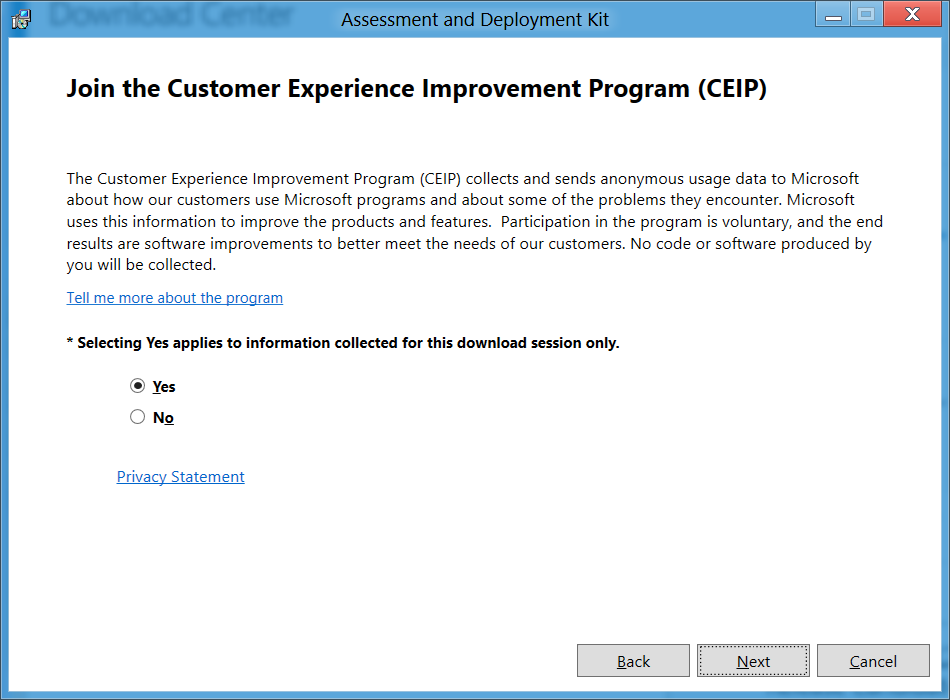Choose the No radio button
950x700 pixels.
pos(138,417)
